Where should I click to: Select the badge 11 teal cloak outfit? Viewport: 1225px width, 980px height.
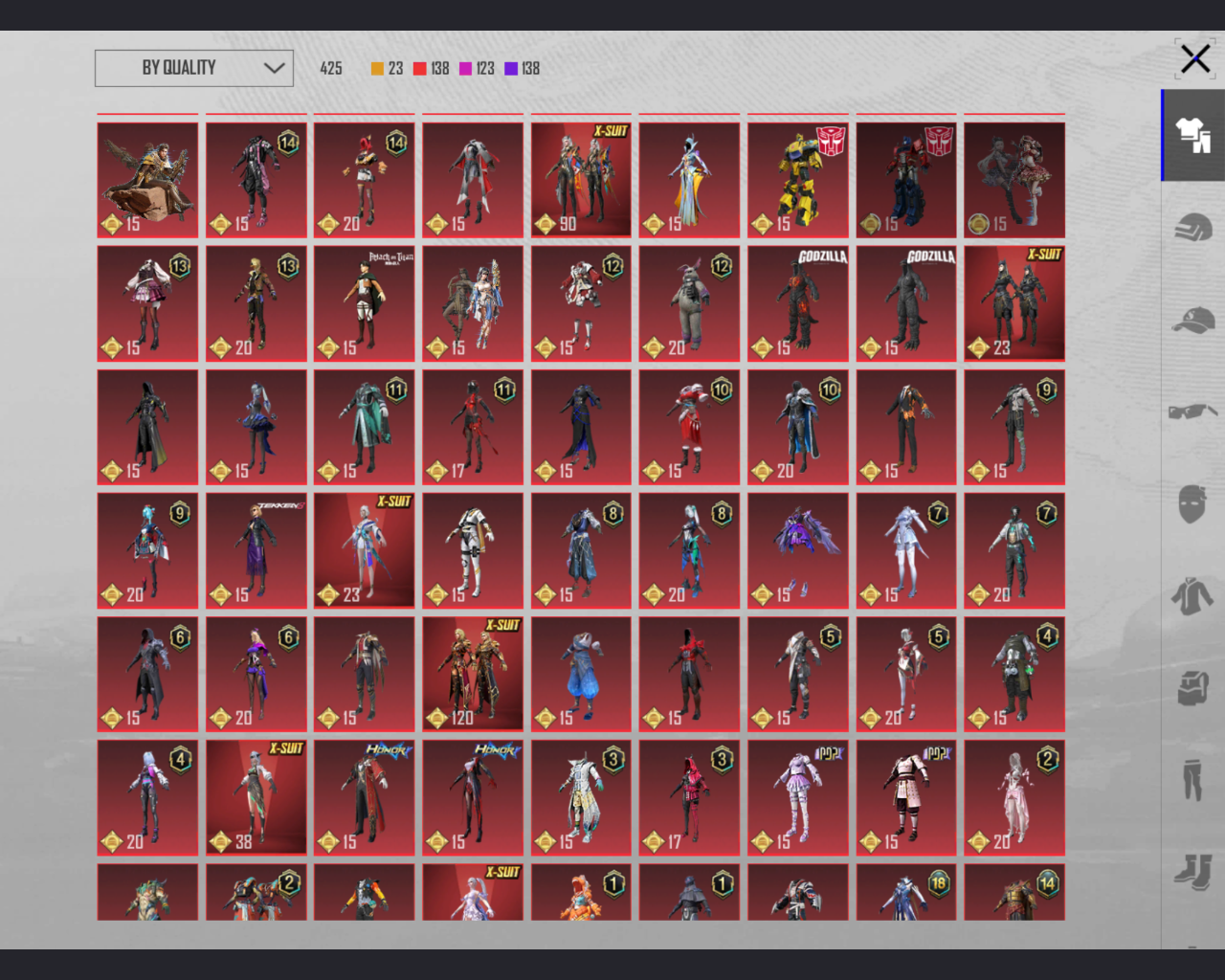[x=365, y=427]
